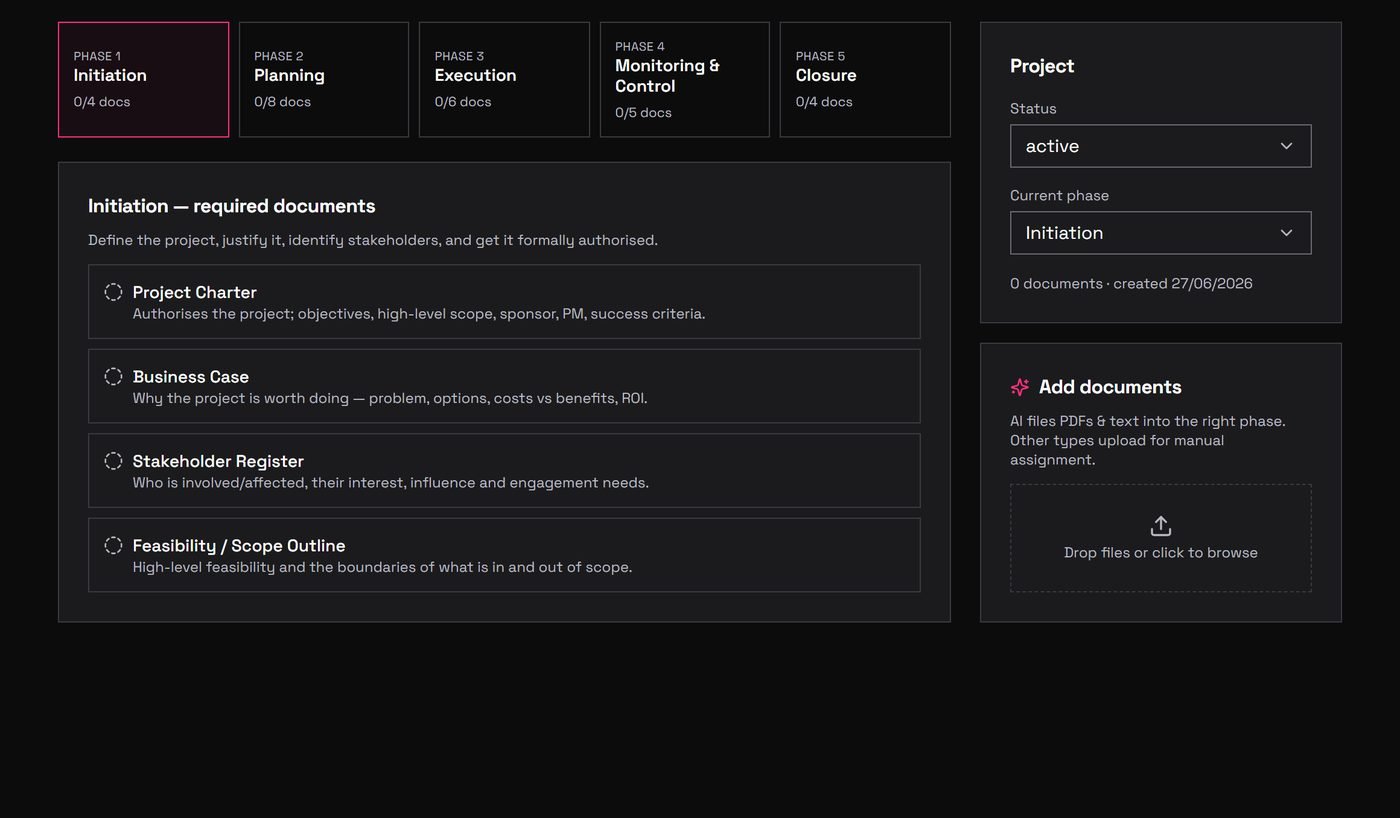The width and height of the screenshot is (1400, 818).
Task: Click the Add documents heading text
Action: pyautogui.click(x=1110, y=387)
